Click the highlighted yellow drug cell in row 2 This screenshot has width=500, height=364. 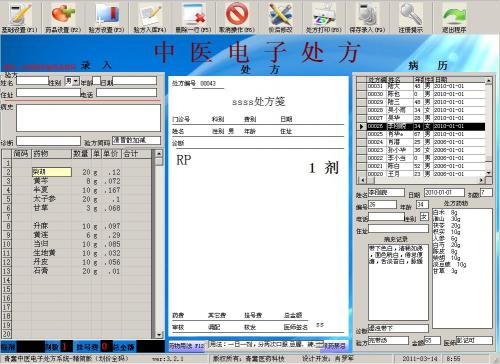click(52, 172)
